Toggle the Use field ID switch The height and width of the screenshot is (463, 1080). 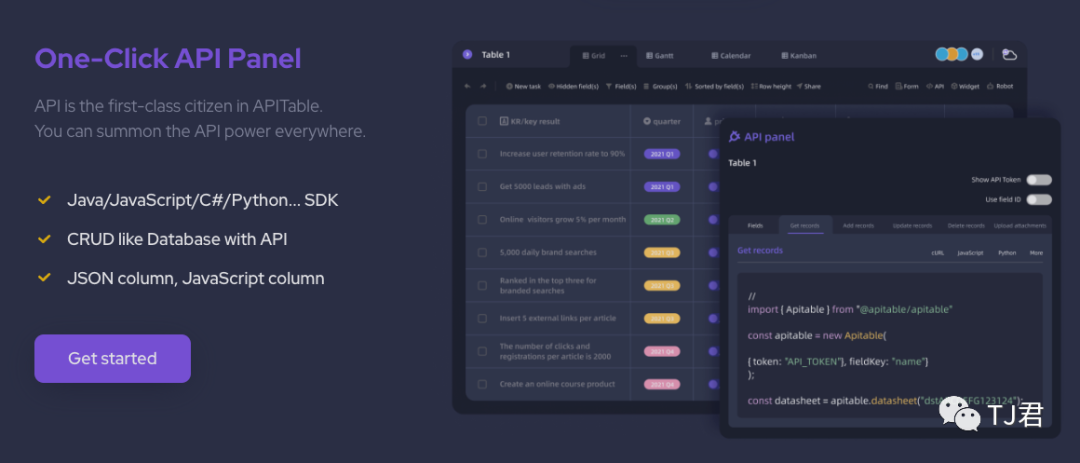point(1039,200)
